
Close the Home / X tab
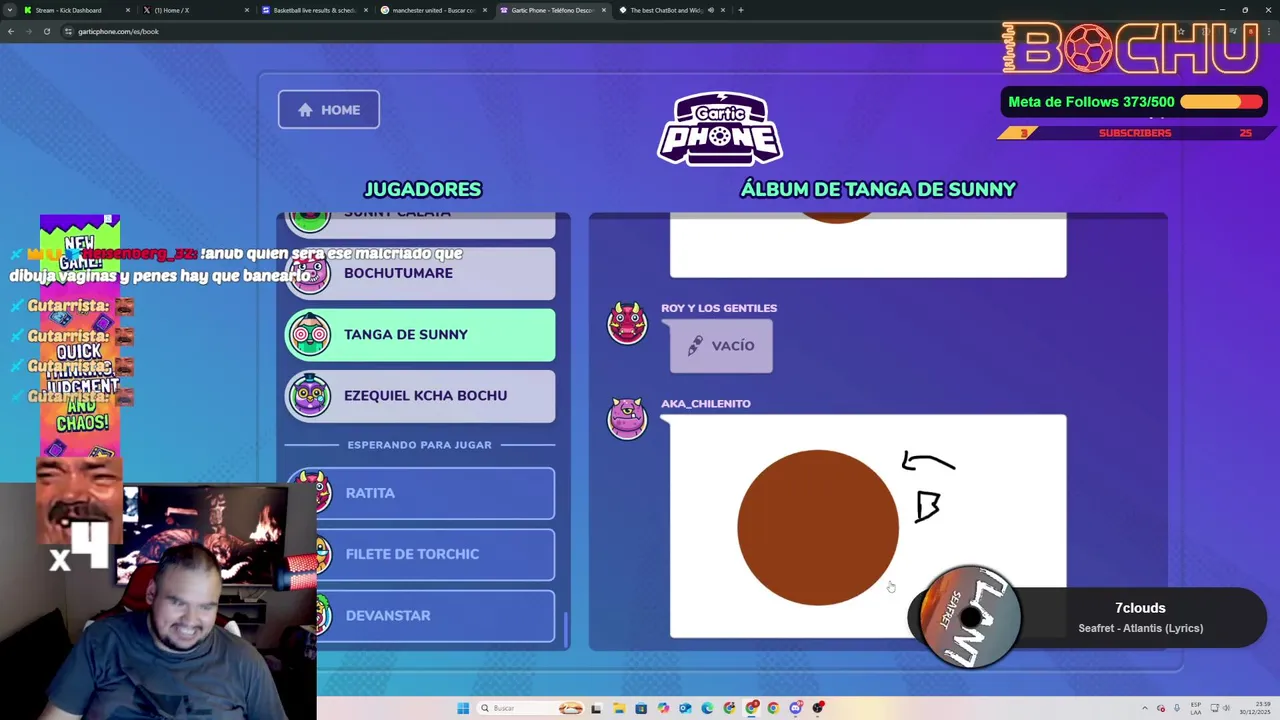click(247, 10)
